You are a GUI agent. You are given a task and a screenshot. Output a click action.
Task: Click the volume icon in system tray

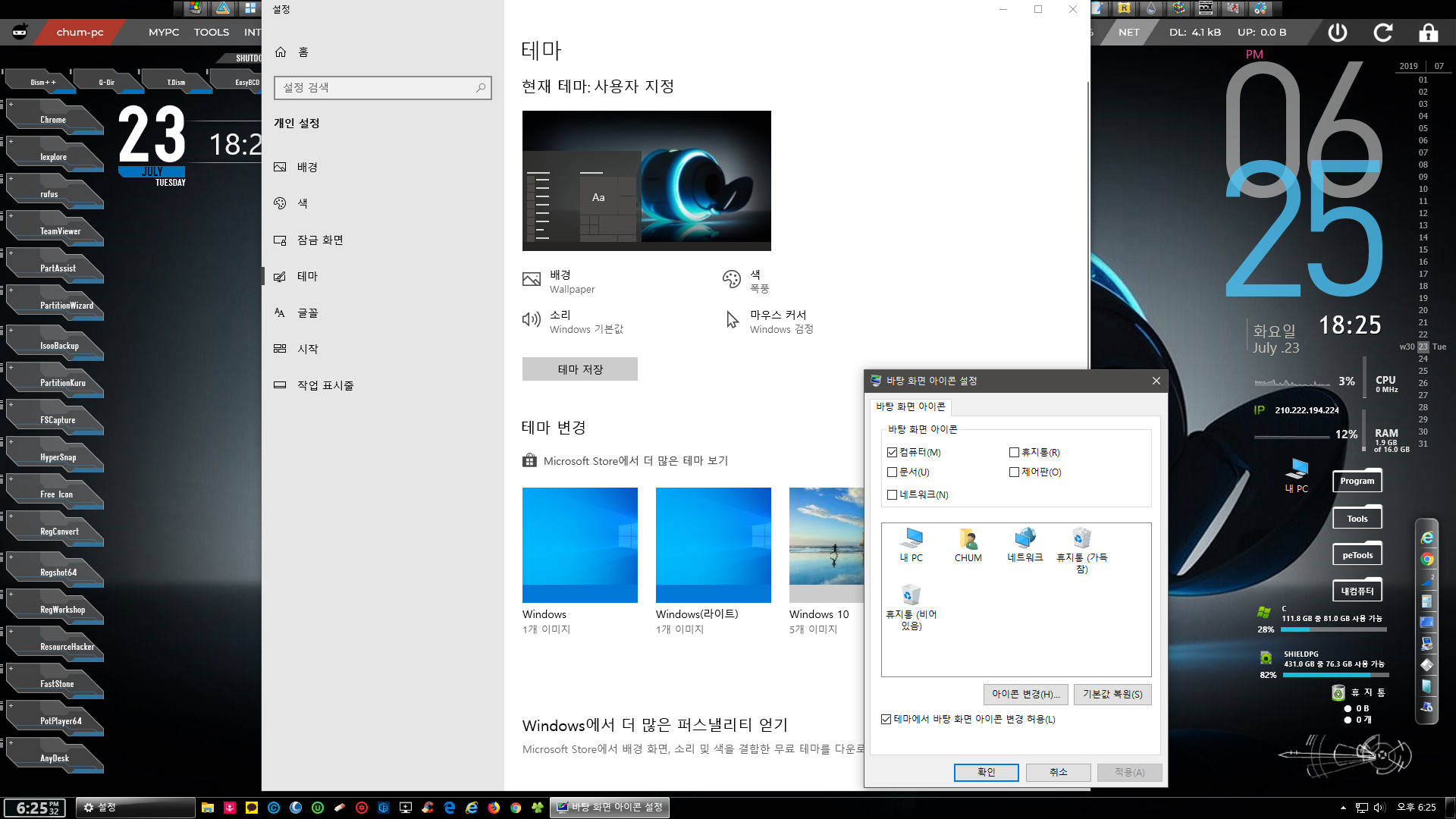point(1379,808)
